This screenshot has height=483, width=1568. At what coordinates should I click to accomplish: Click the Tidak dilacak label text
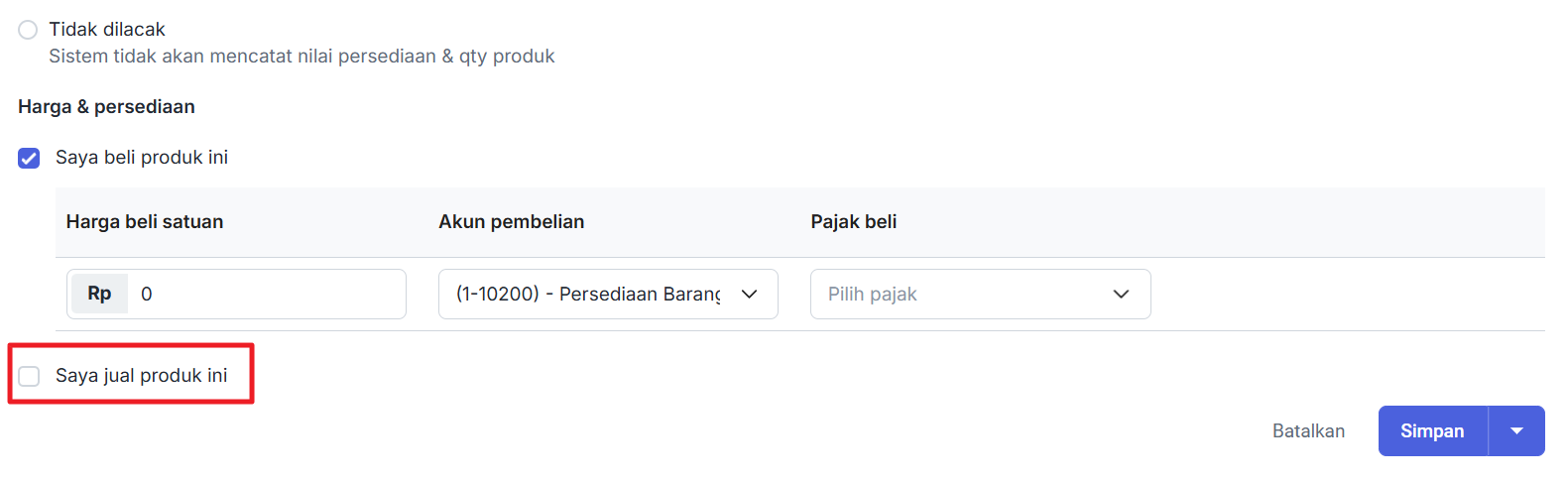click(x=107, y=30)
